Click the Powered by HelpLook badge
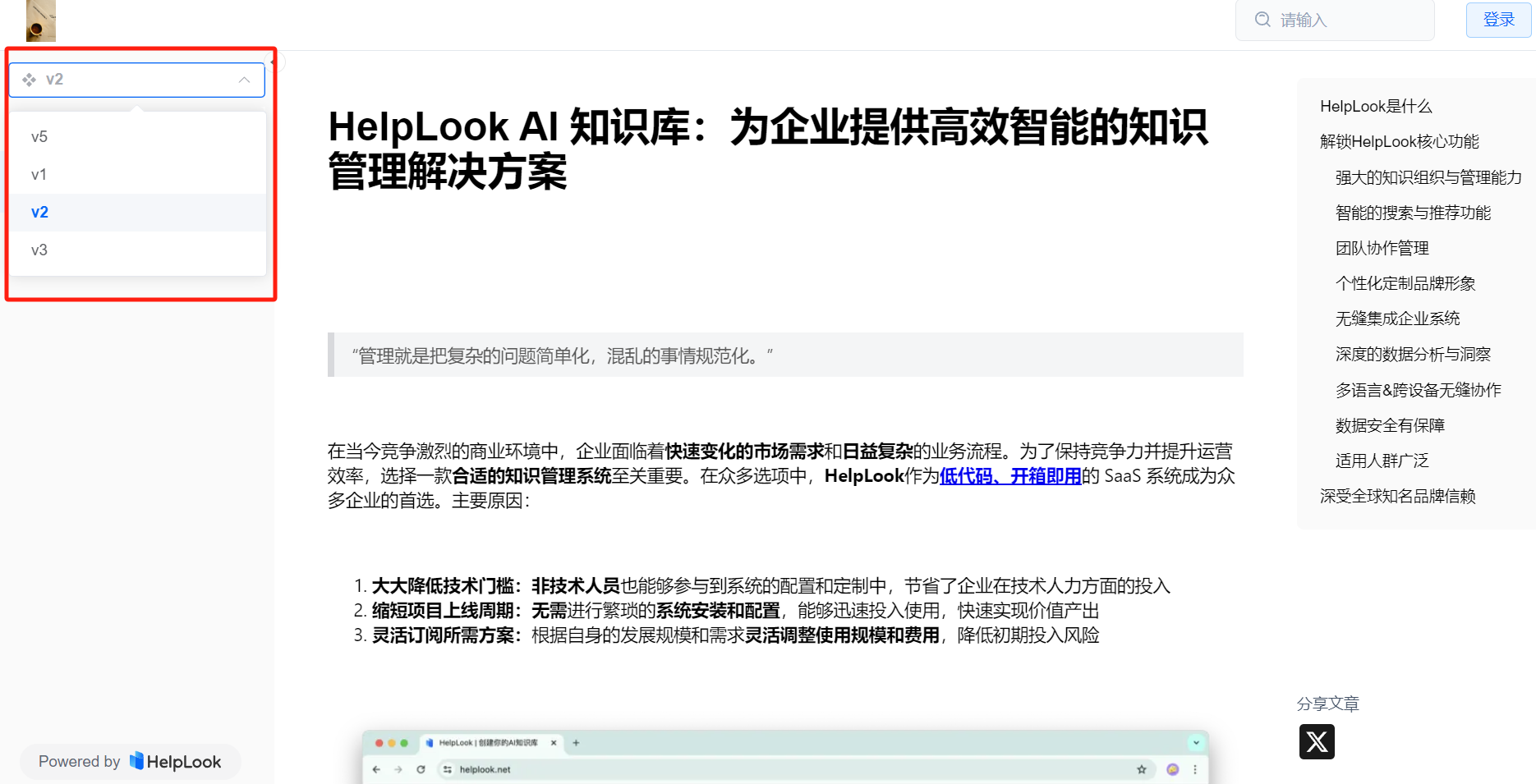Viewport: 1536px width, 784px height. (130, 762)
